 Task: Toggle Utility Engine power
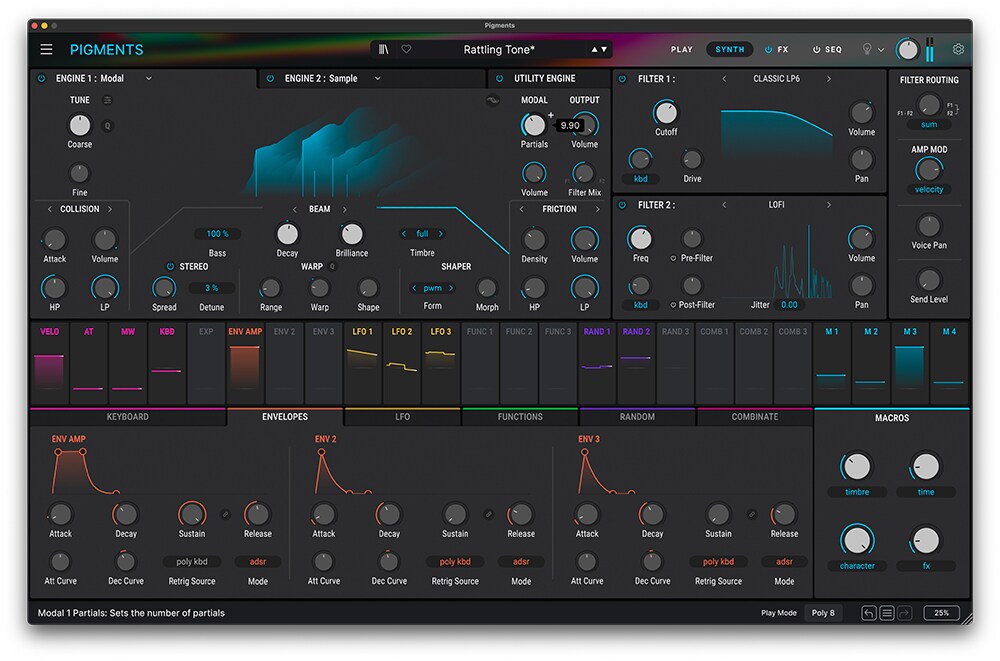[x=499, y=78]
